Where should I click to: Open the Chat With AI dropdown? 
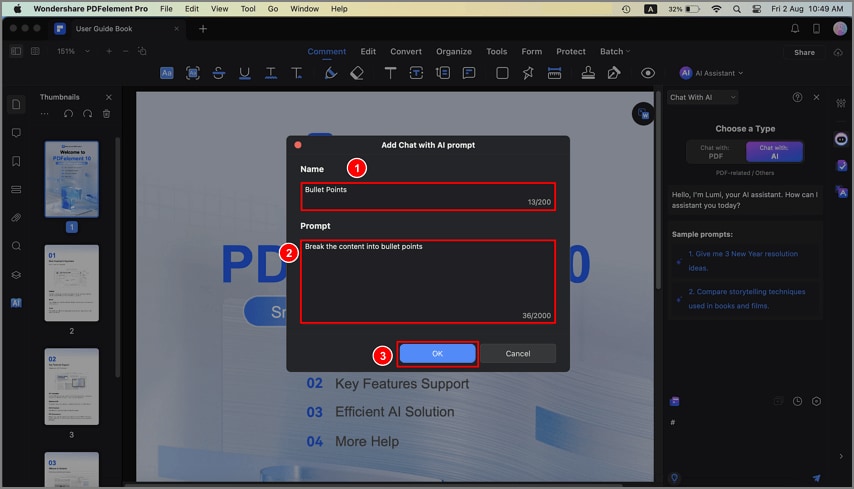(703, 97)
